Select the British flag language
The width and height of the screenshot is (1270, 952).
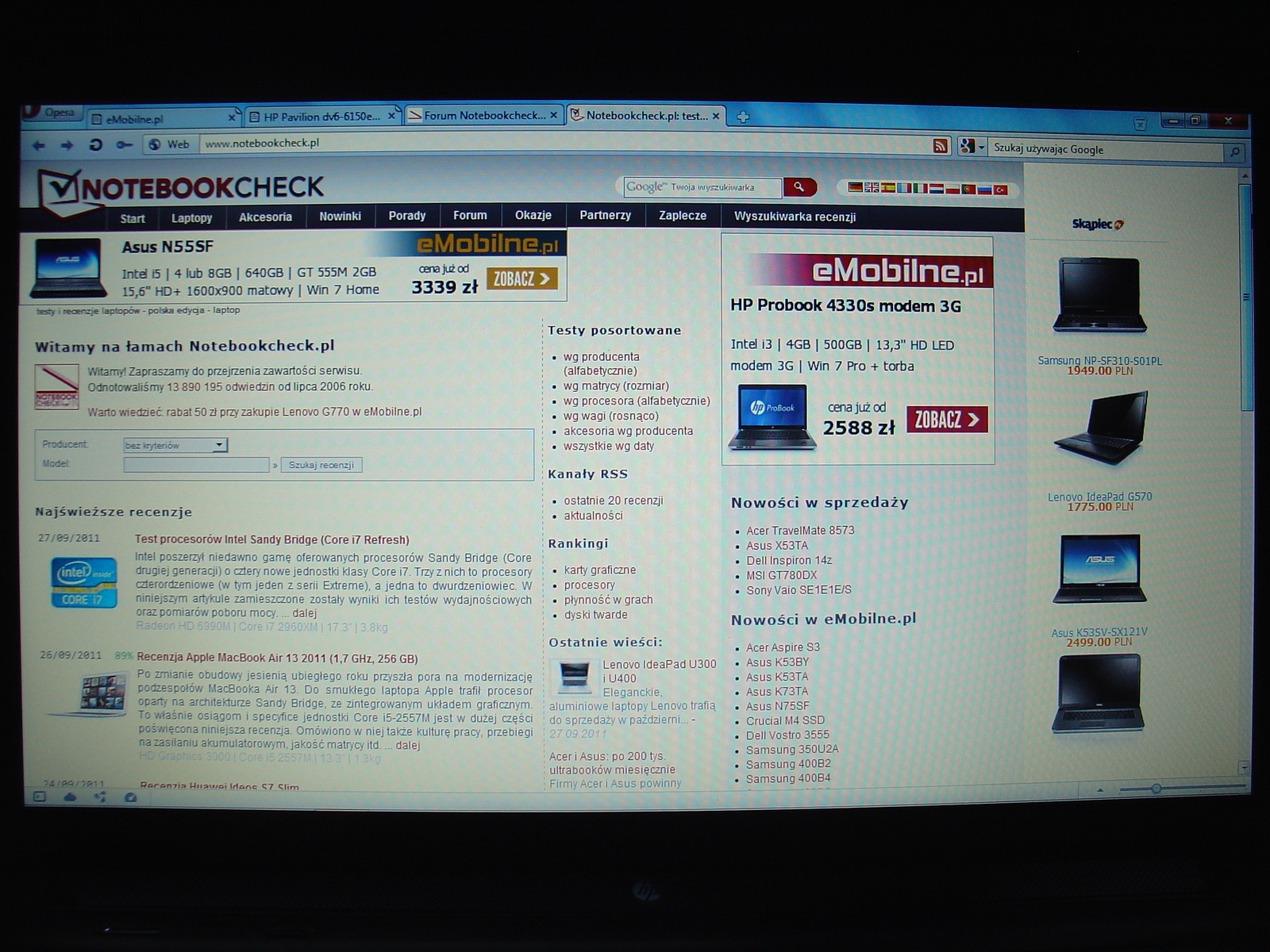872,188
